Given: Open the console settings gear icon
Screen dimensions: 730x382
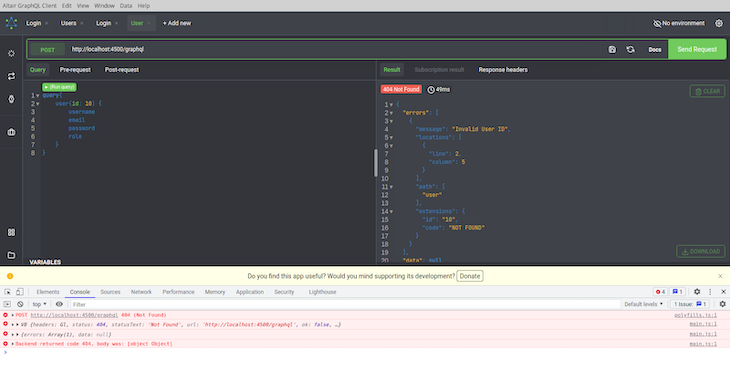Looking at the screenshot, I should pos(722,304).
